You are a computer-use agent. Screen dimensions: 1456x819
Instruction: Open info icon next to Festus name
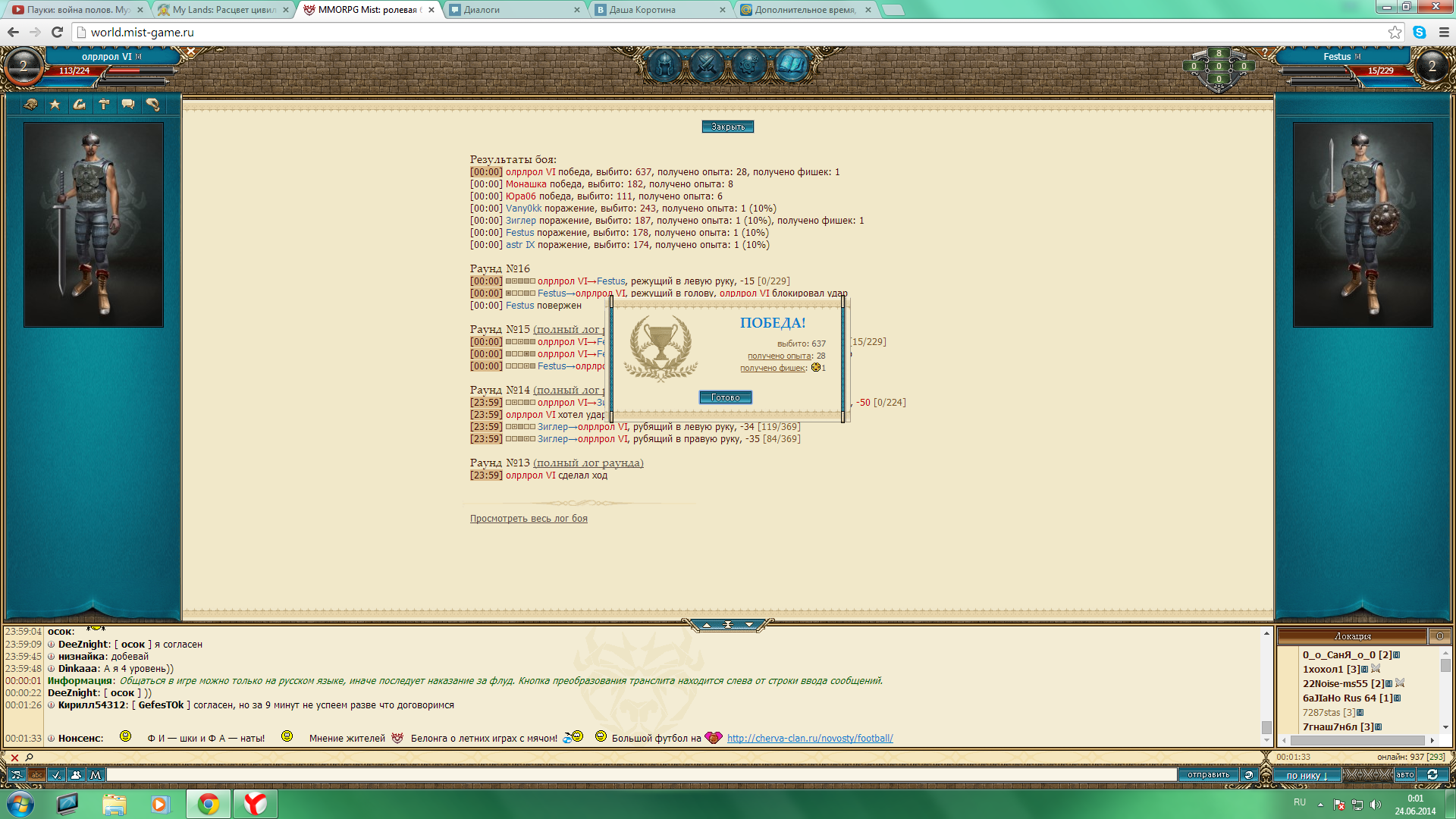1357,57
